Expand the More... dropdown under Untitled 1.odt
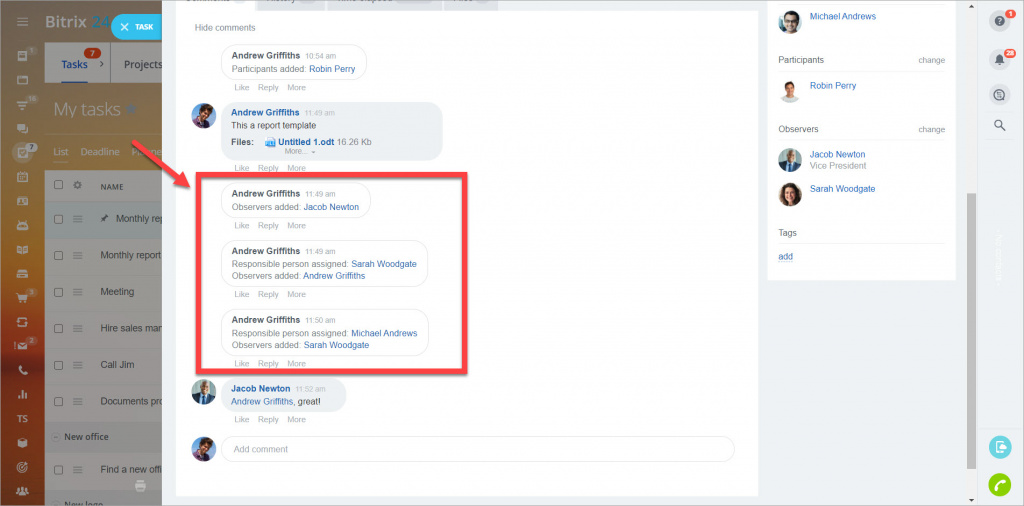 300,151
